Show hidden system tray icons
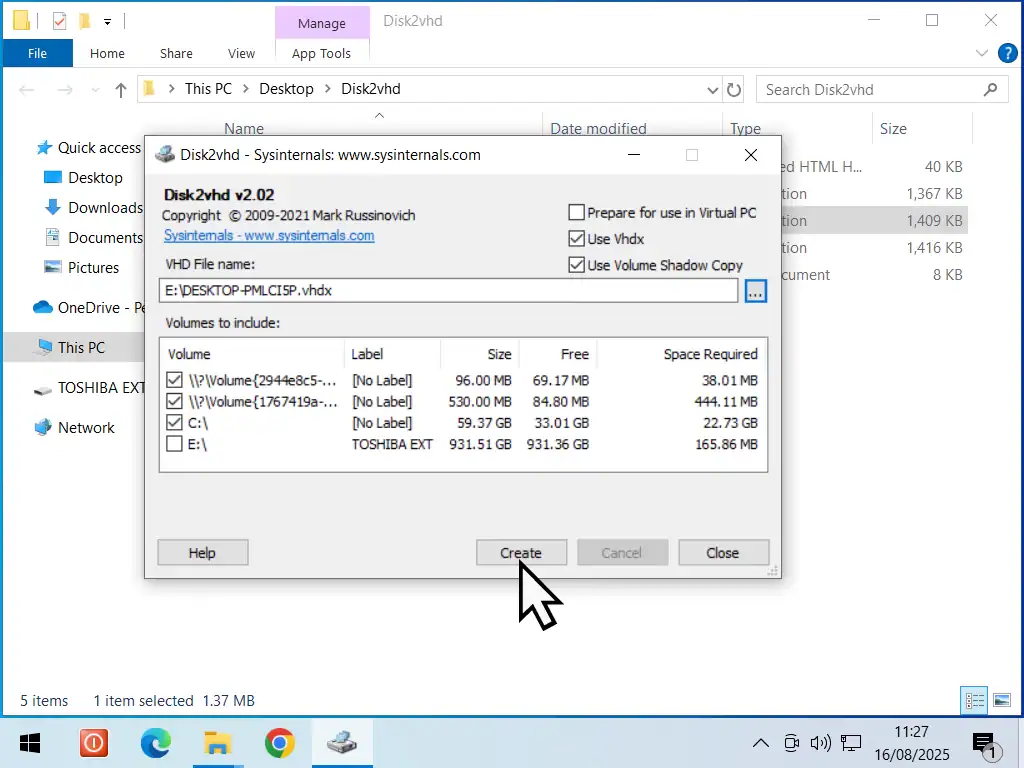The width and height of the screenshot is (1024, 768). pyautogui.click(x=760, y=743)
